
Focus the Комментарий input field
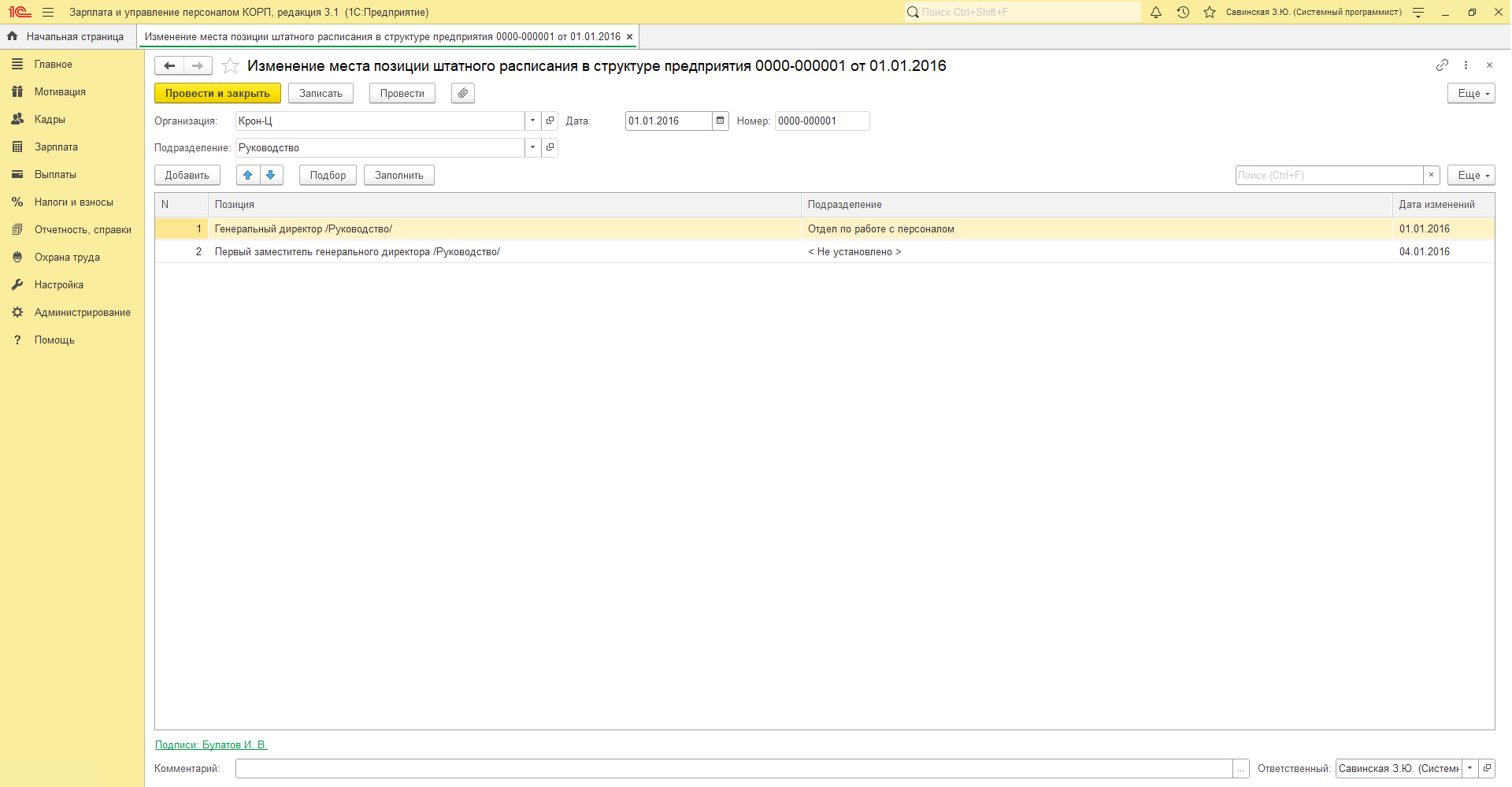[734, 768]
